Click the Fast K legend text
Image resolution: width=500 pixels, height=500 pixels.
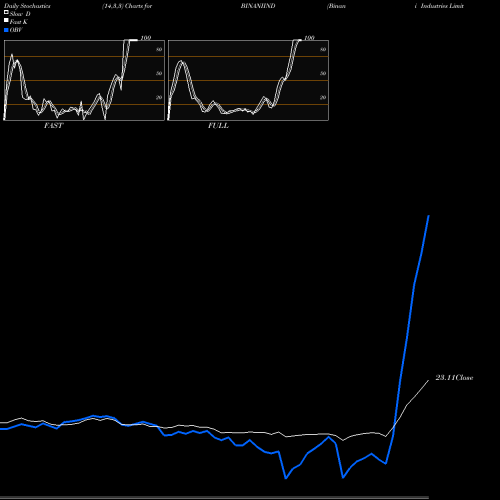point(19,22)
